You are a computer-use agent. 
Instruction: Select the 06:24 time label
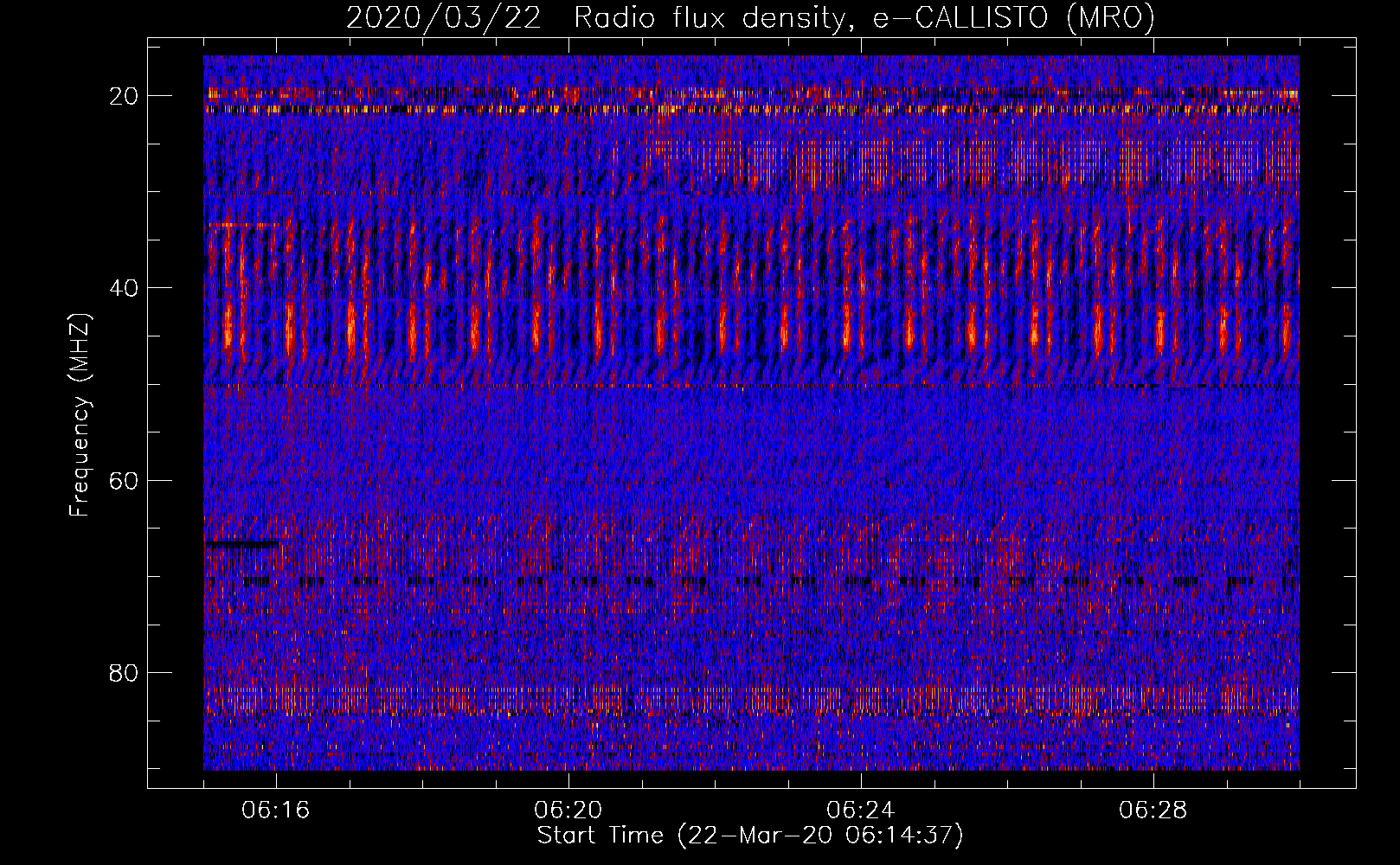point(861,811)
